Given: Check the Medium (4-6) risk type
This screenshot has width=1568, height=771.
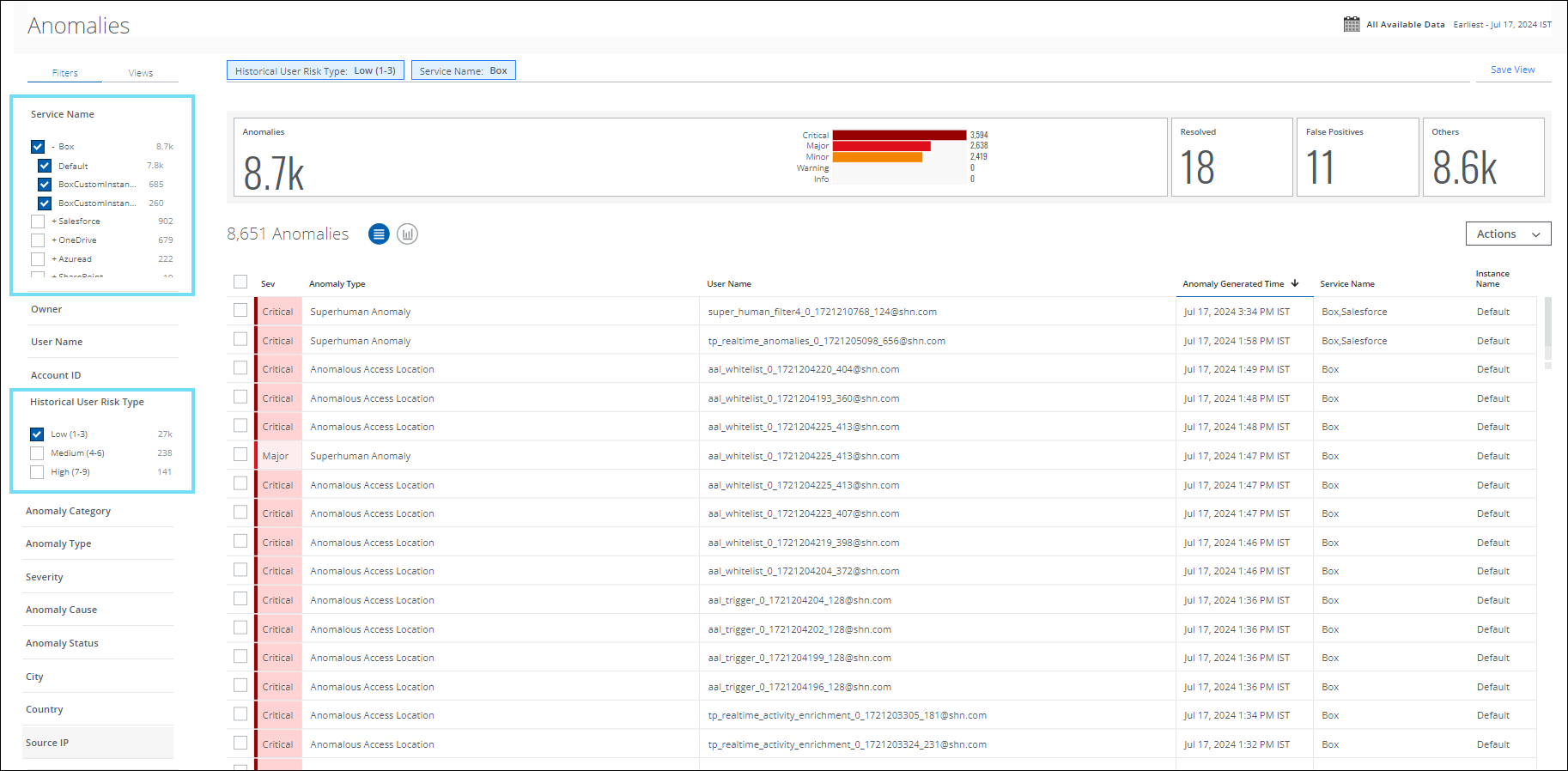Looking at the screenshot, I should click(37, 453).
